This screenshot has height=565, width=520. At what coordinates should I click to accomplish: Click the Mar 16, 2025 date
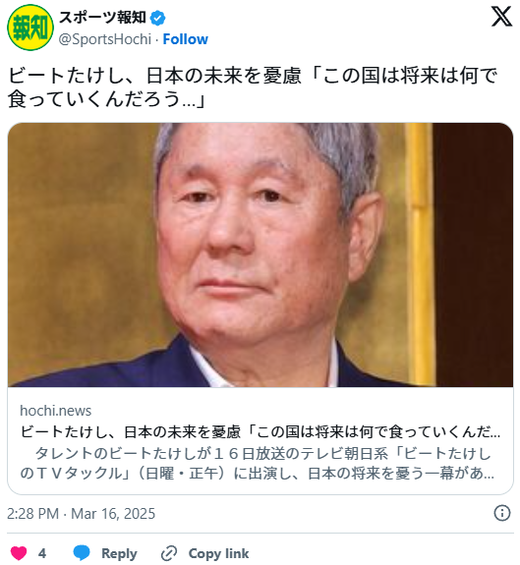click(113, 513)
